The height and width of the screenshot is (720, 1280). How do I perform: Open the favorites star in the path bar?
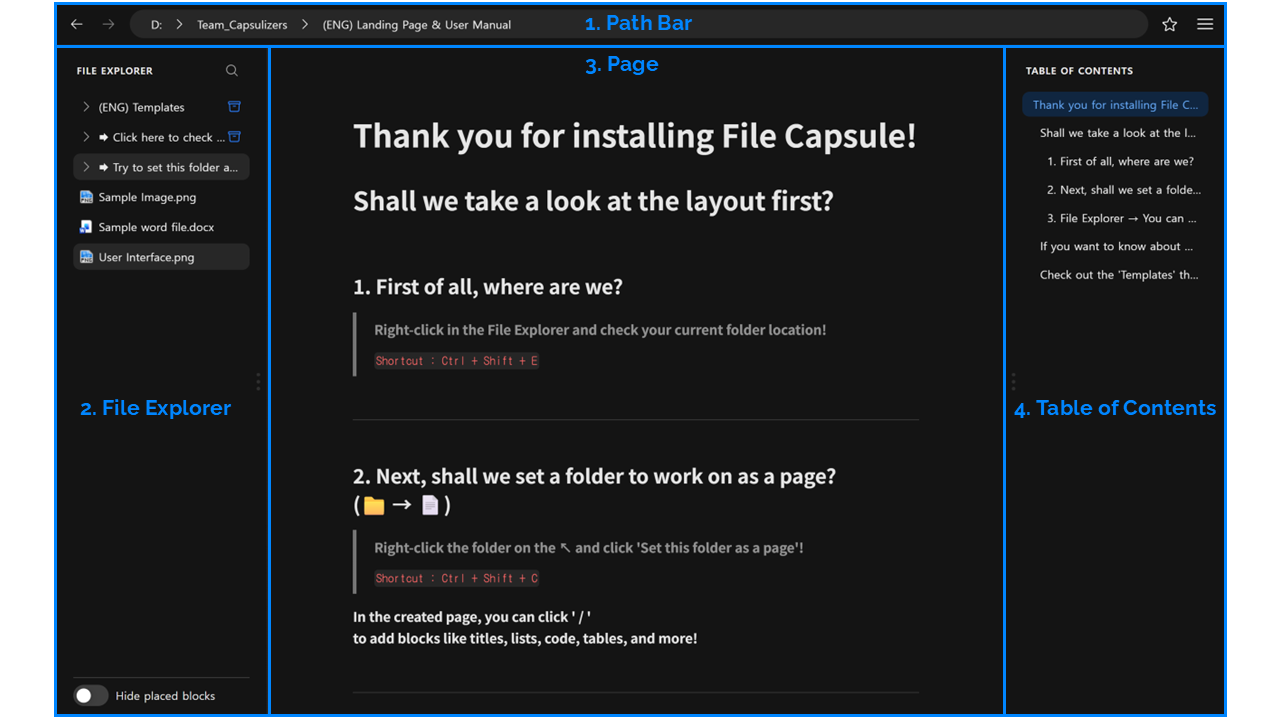(1169, 24)
